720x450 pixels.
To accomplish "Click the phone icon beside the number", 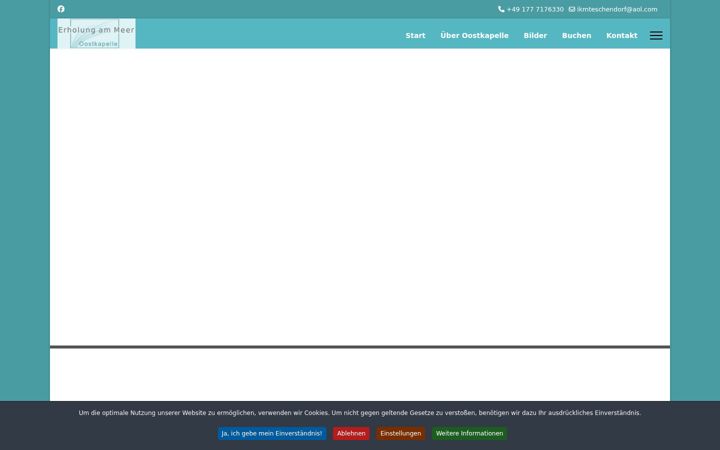I will [x=501, y=9].
